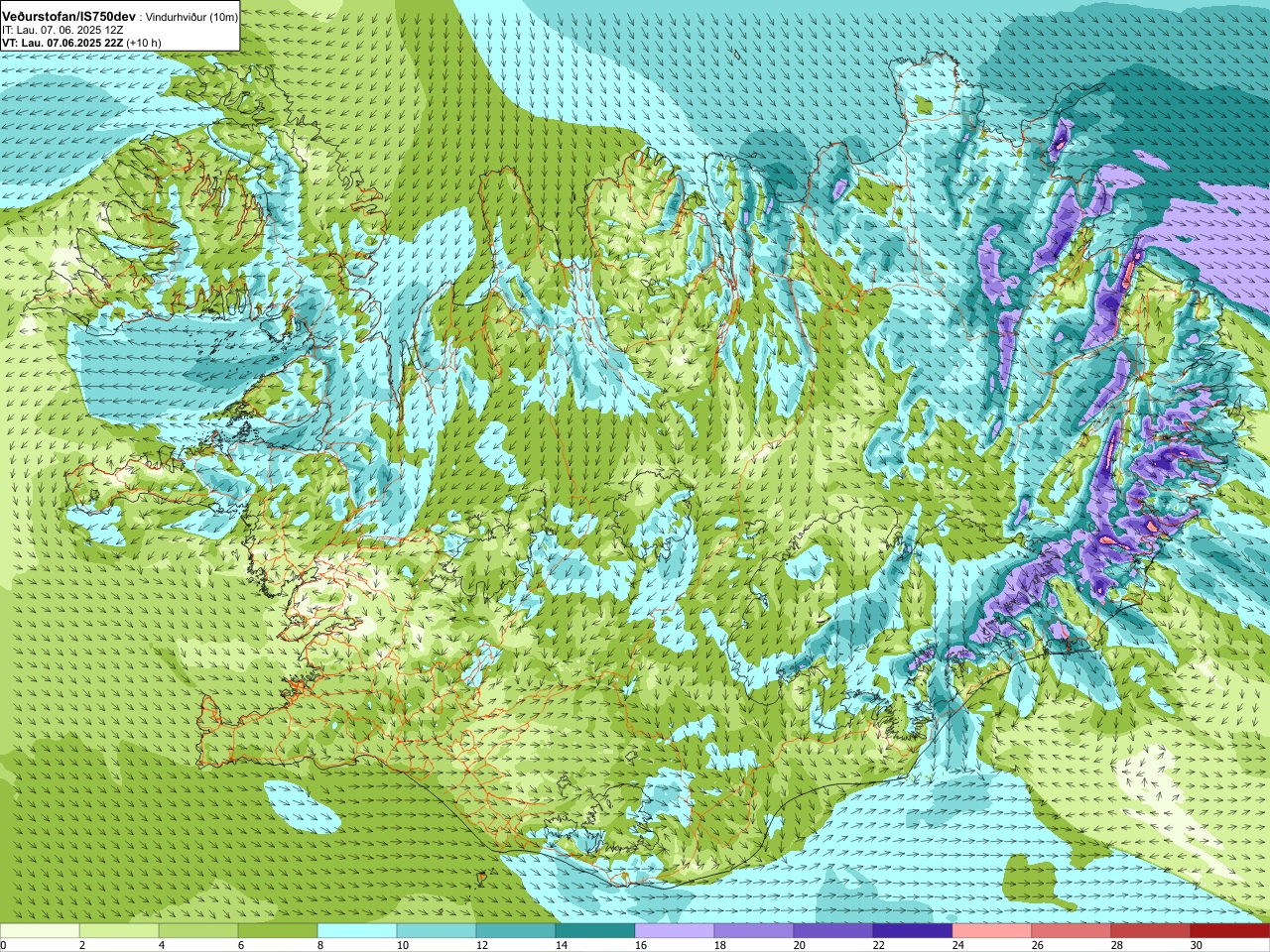Select the salmon 26–28 legend swatch
The width and height of the screenshot is (1270, 952).
click(1072, 931)
